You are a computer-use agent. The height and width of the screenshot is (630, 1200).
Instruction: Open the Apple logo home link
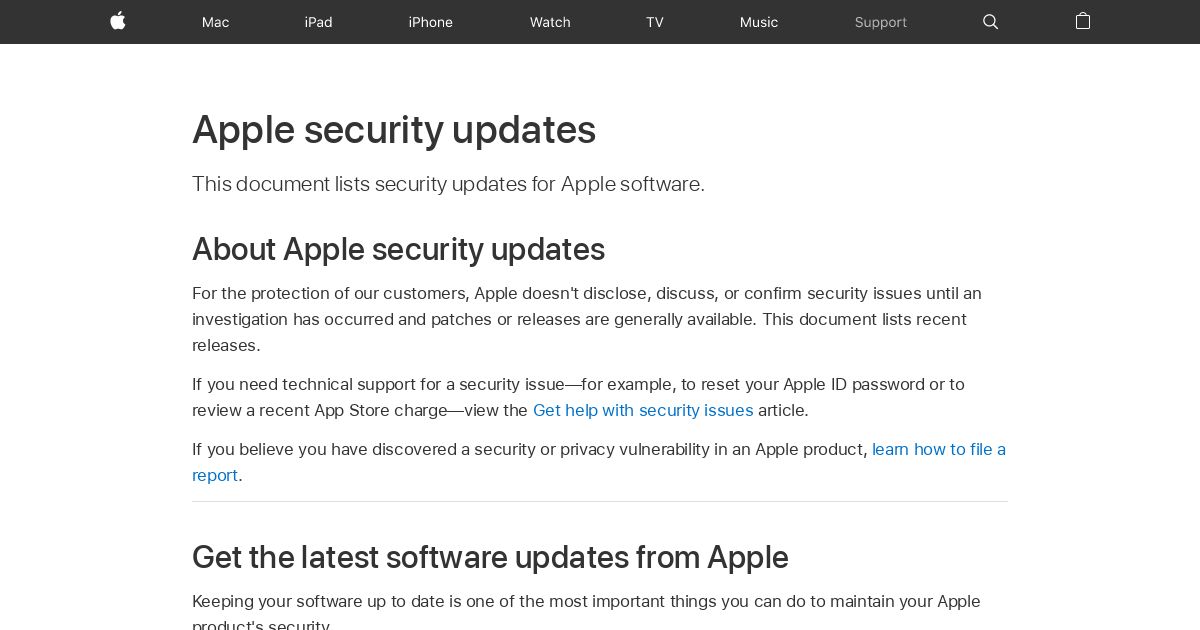pyautogui.click(x=118, y=21)
